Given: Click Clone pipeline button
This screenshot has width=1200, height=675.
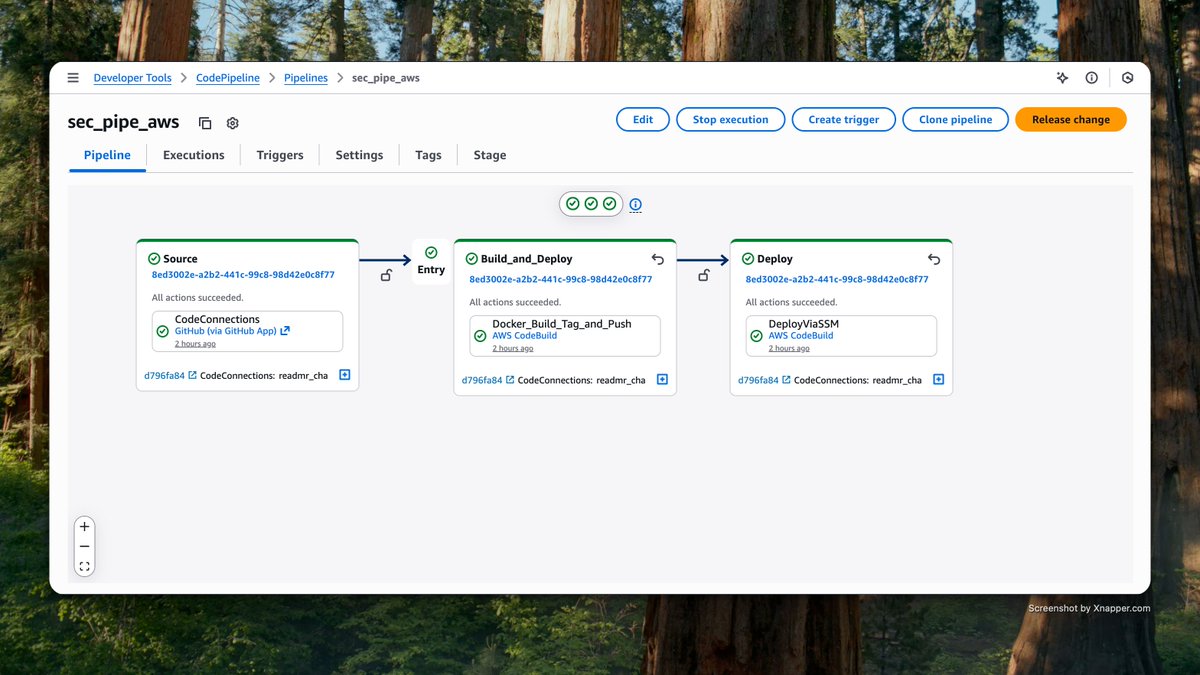Looking at the screenshot, I should [x=956, y=120].
